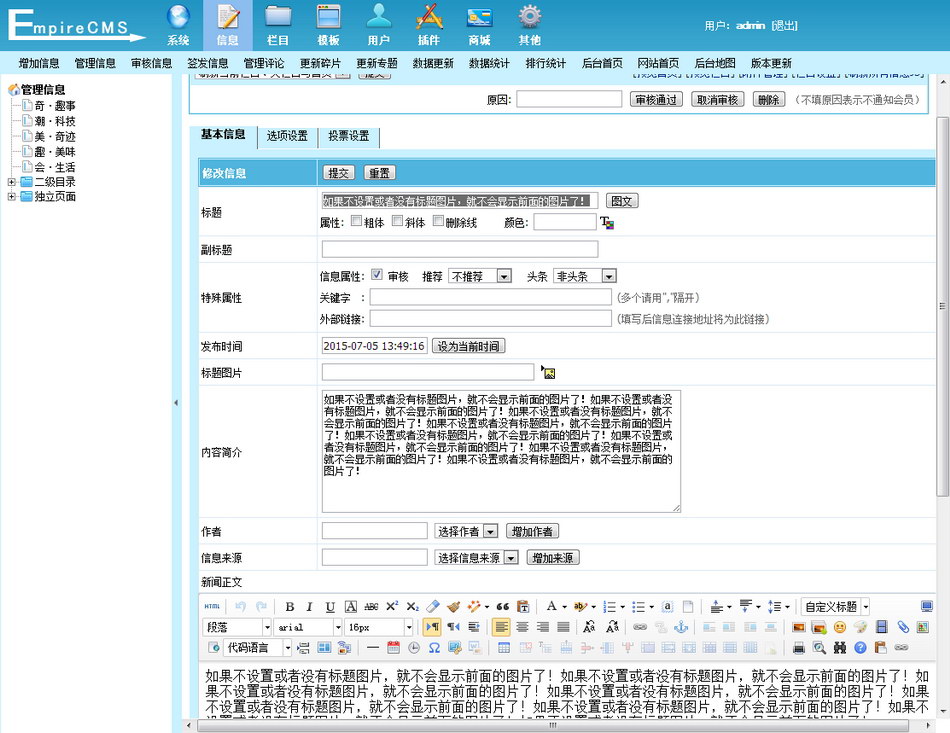Apply strikethrough (ABC) in editor toolbar
The image size is (950, 733).
click(x=371, y=606)
